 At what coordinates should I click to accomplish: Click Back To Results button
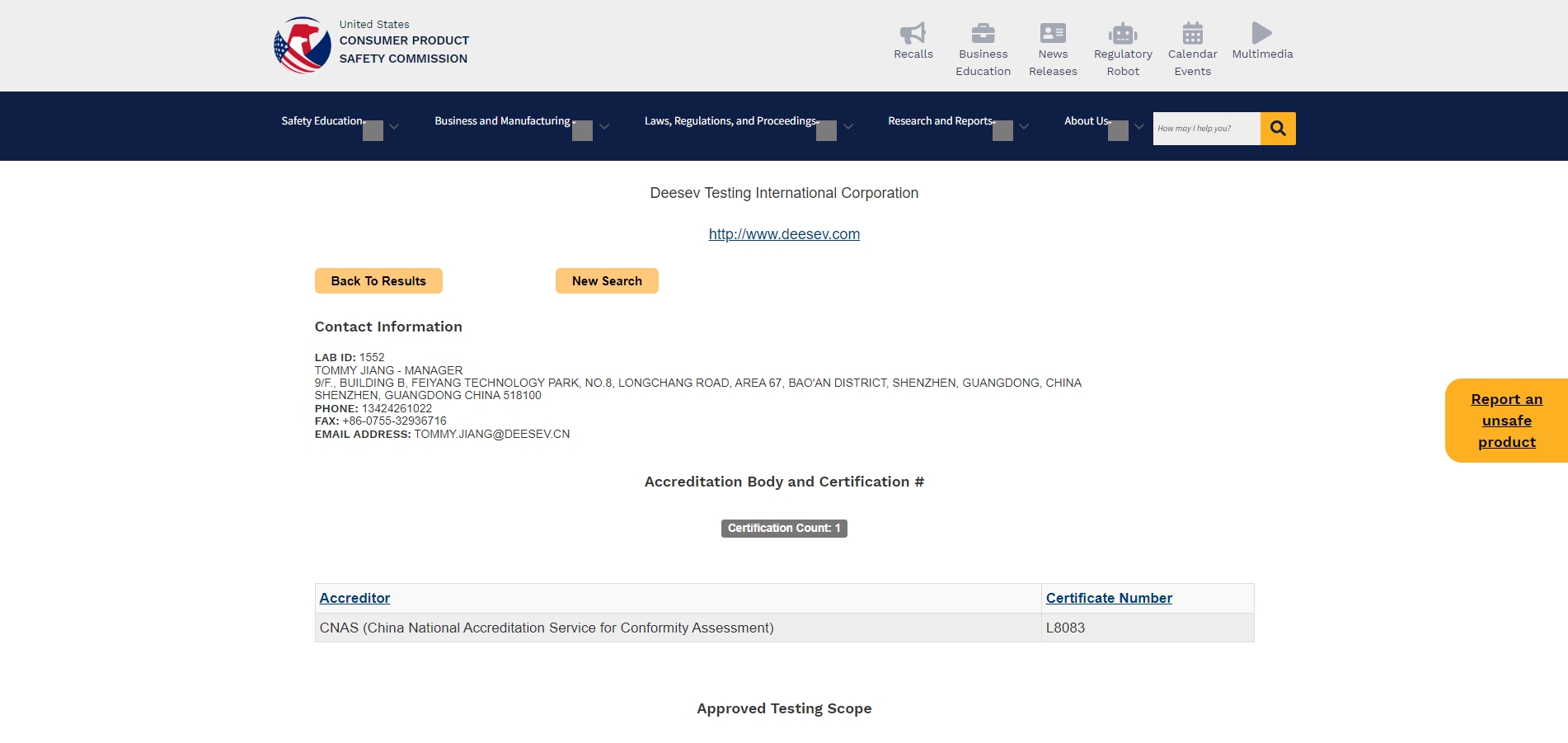pyautogui.click(x=378, y=281)
